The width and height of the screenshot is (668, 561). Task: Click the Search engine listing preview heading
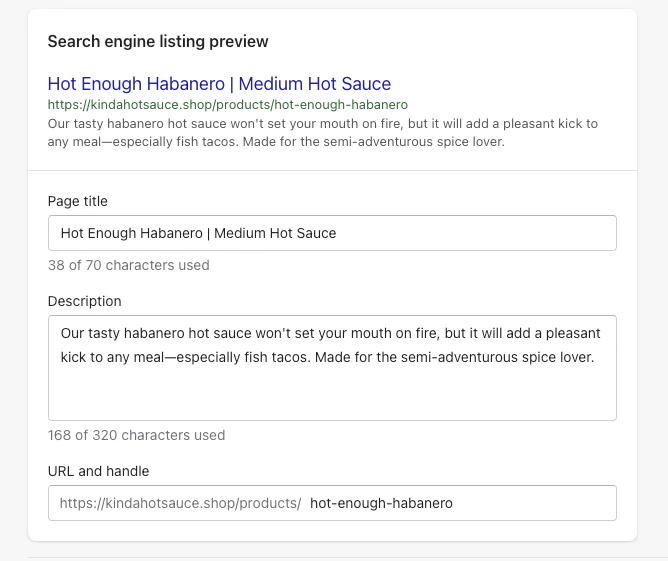pyautogui.click(x=158, y=42)
